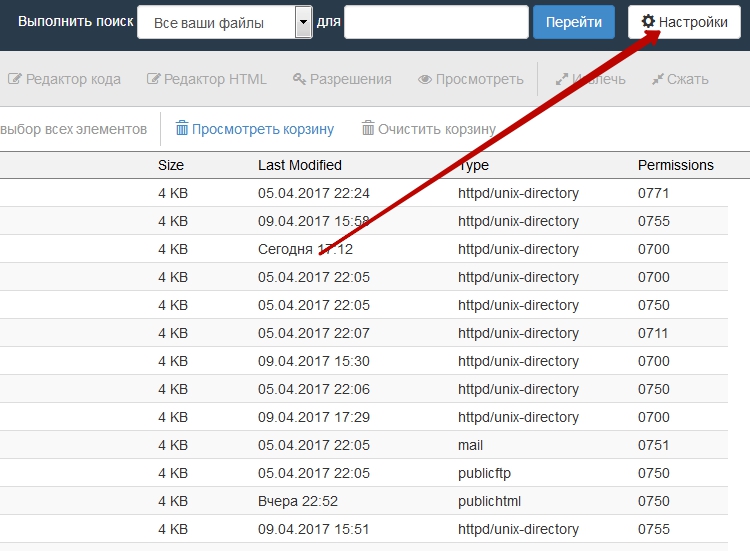Focus the search text input field

click(436, 22)
